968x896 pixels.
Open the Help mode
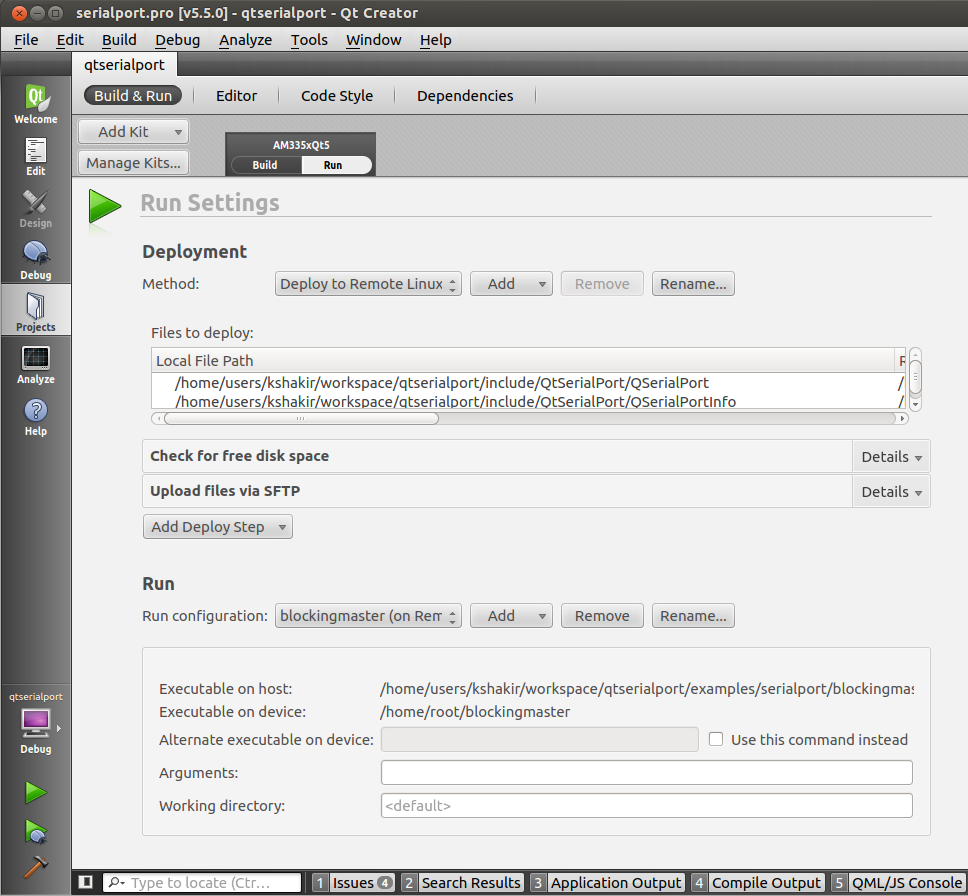coord(36,416)
